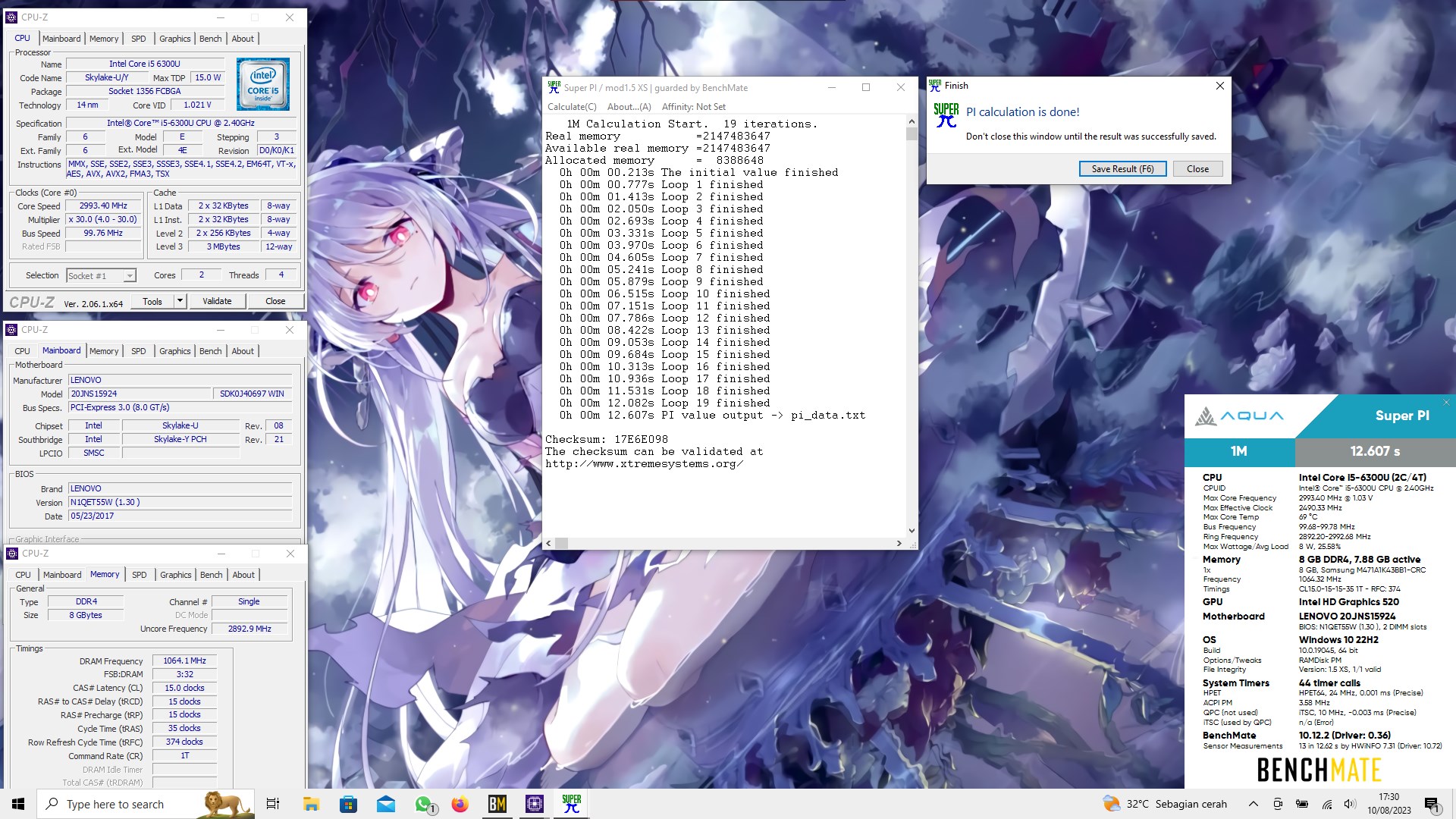Show hidden system tray icons
The height and width of the screenshot is (819, 1456).
coord(1254,804)
